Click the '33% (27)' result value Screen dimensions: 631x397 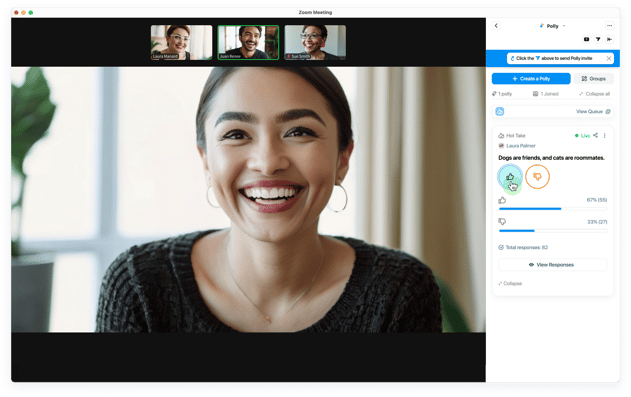(x=597, y=222)
